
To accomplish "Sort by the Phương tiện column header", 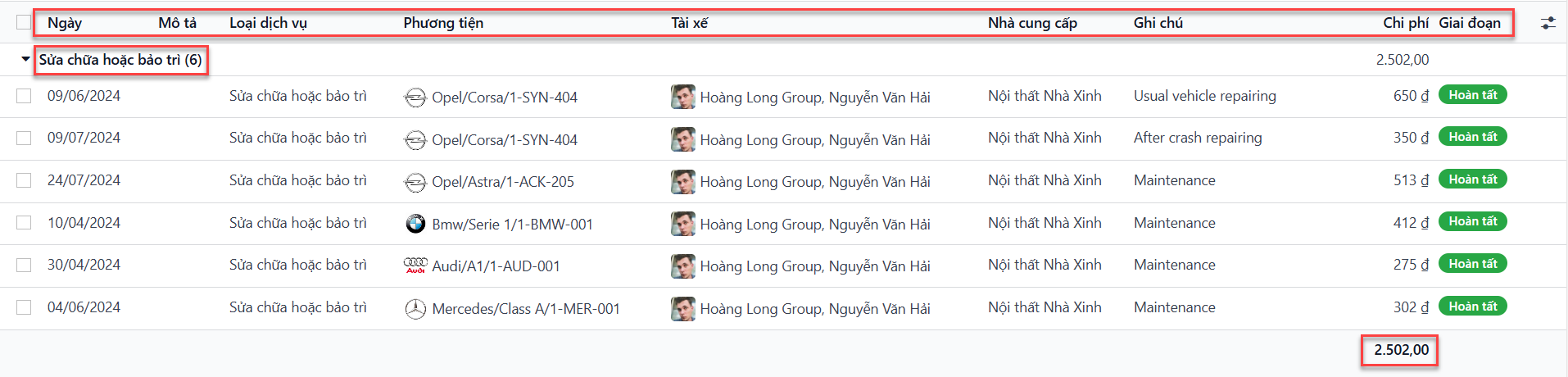I will click(443, 23).
